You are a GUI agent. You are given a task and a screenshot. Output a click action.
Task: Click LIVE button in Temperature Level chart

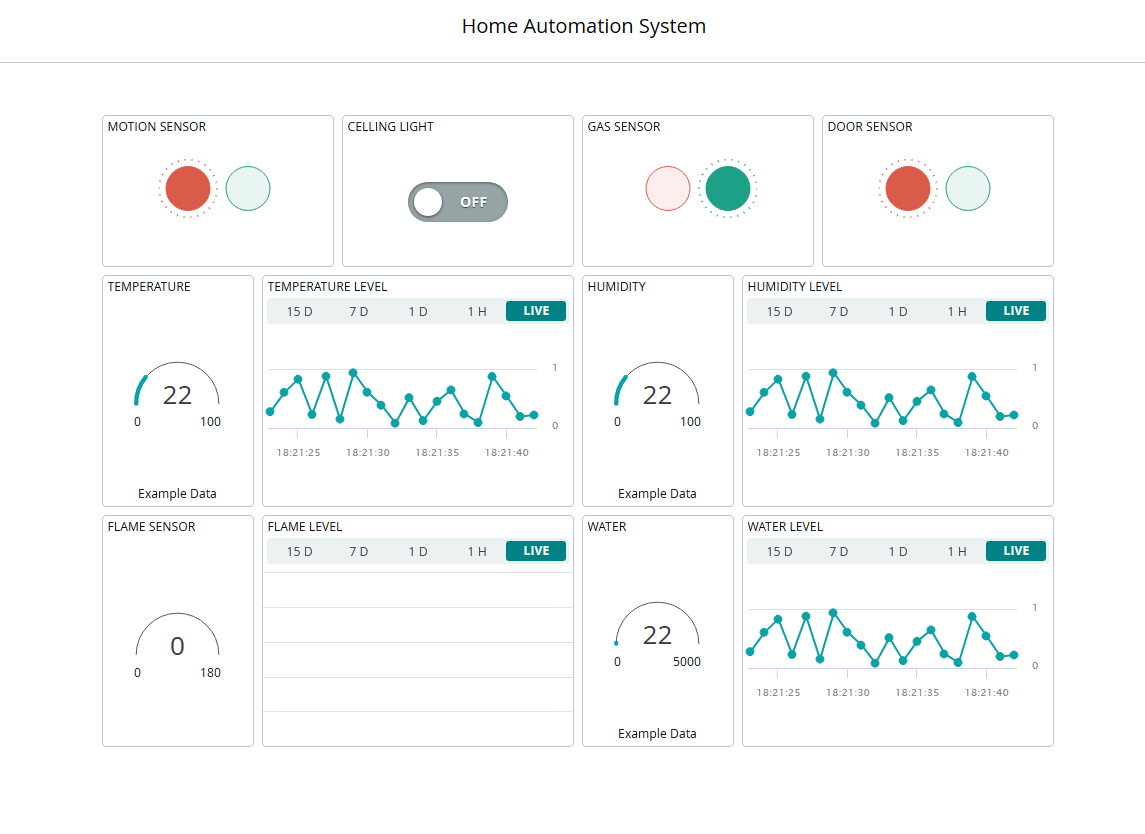click(x=536, y=311)
